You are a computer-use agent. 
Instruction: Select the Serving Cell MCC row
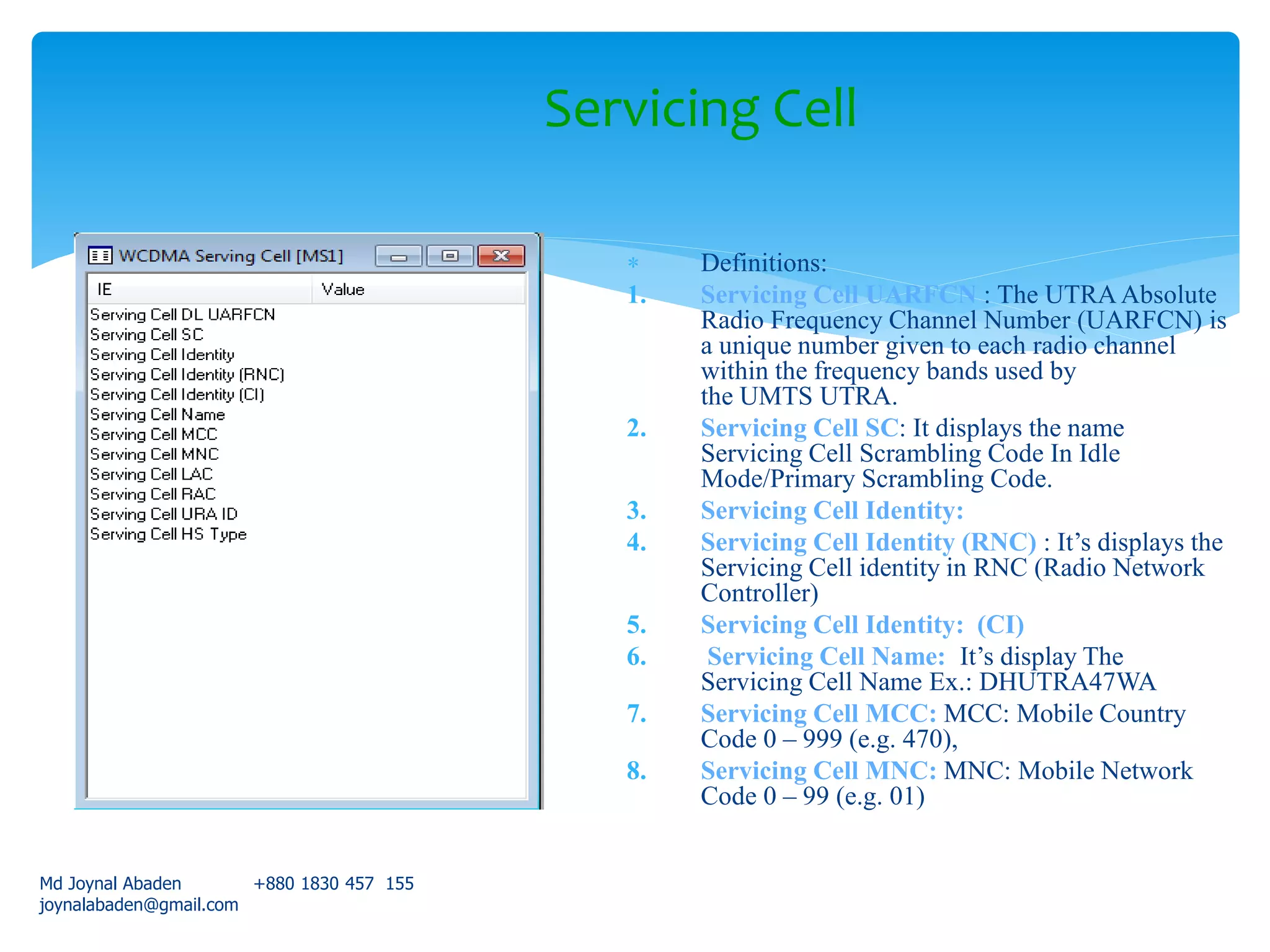pyautogui.click(x=154, y=434)
